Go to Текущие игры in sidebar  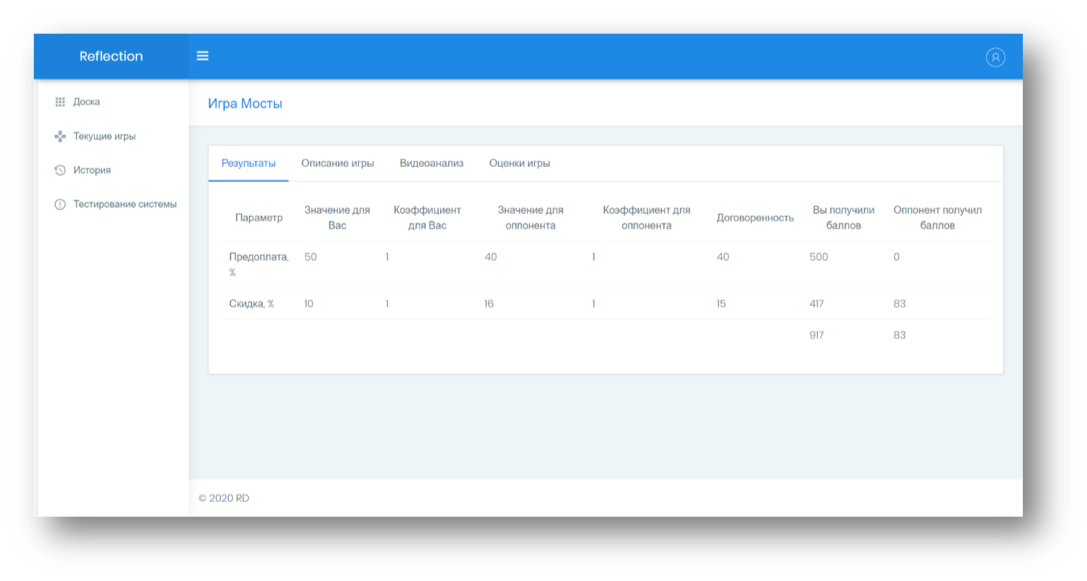tap(105, 136)
